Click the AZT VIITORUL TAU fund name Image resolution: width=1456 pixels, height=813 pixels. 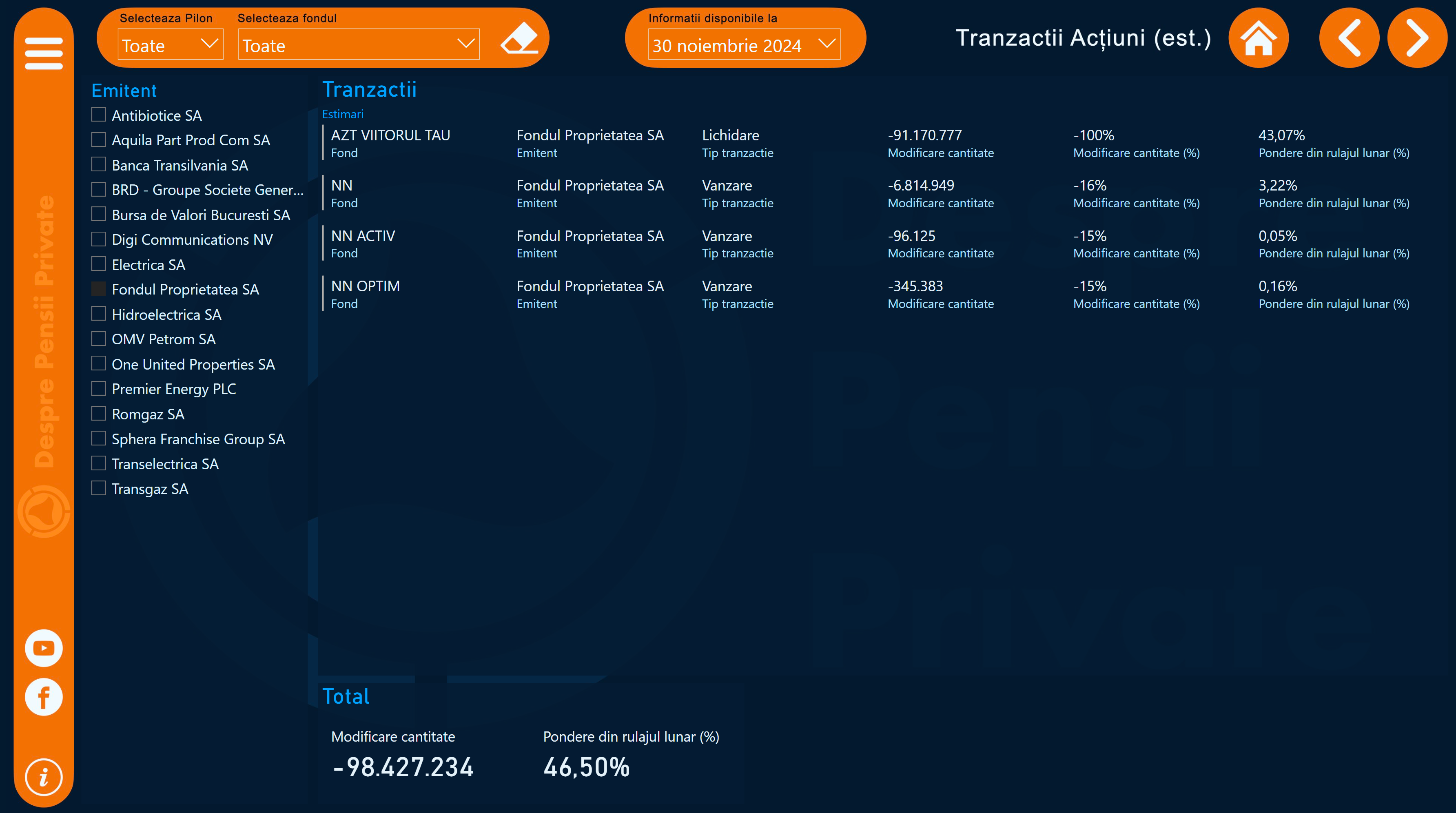390,135
